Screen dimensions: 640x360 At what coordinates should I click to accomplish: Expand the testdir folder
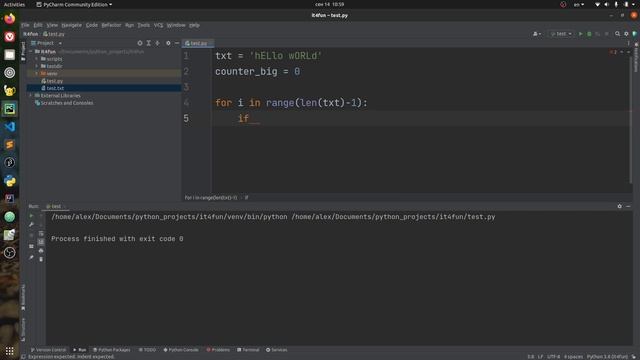point(37,66)
